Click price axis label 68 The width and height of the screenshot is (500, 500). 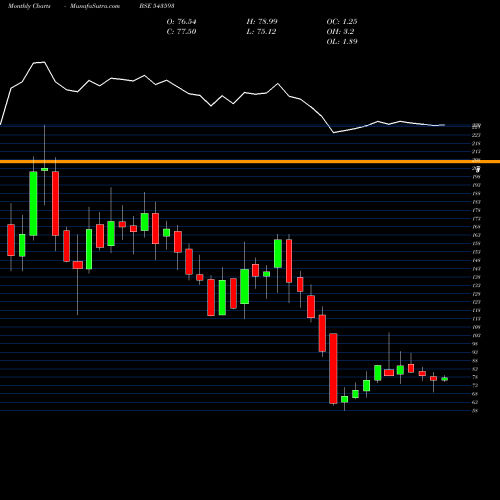(475, 394)
